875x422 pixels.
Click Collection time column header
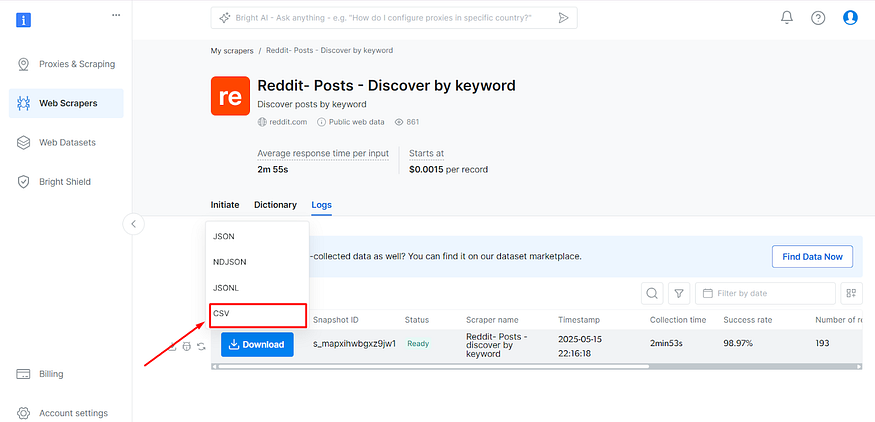point(678,320)
